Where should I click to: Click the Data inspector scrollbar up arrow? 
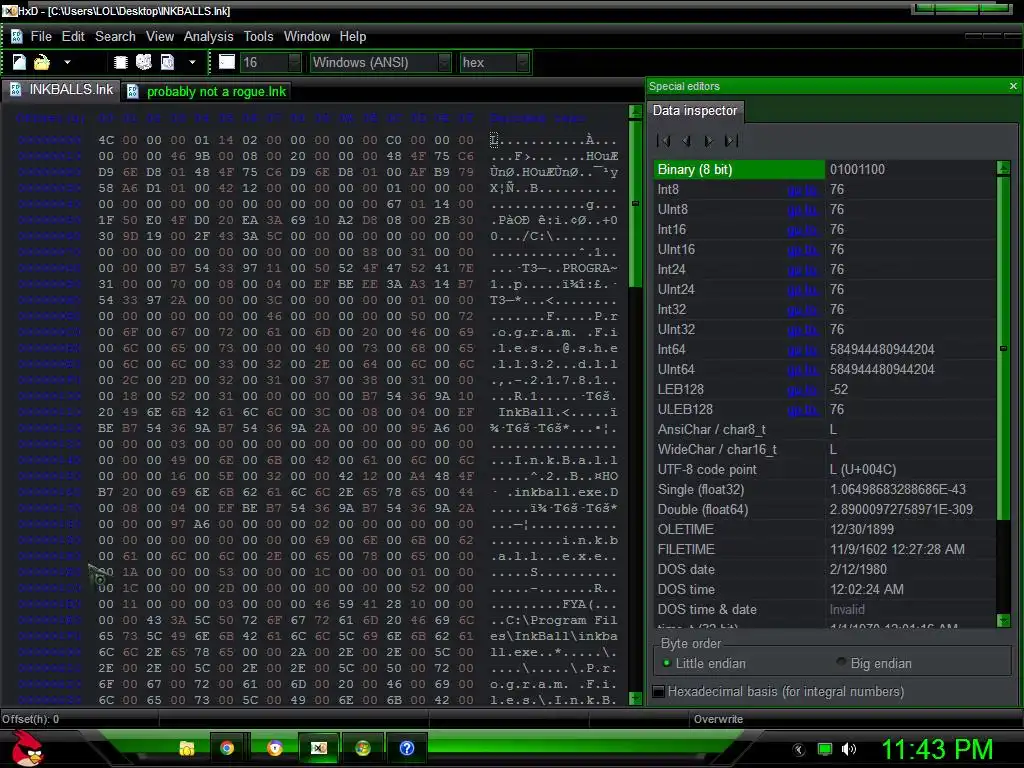coord(1004,168)
